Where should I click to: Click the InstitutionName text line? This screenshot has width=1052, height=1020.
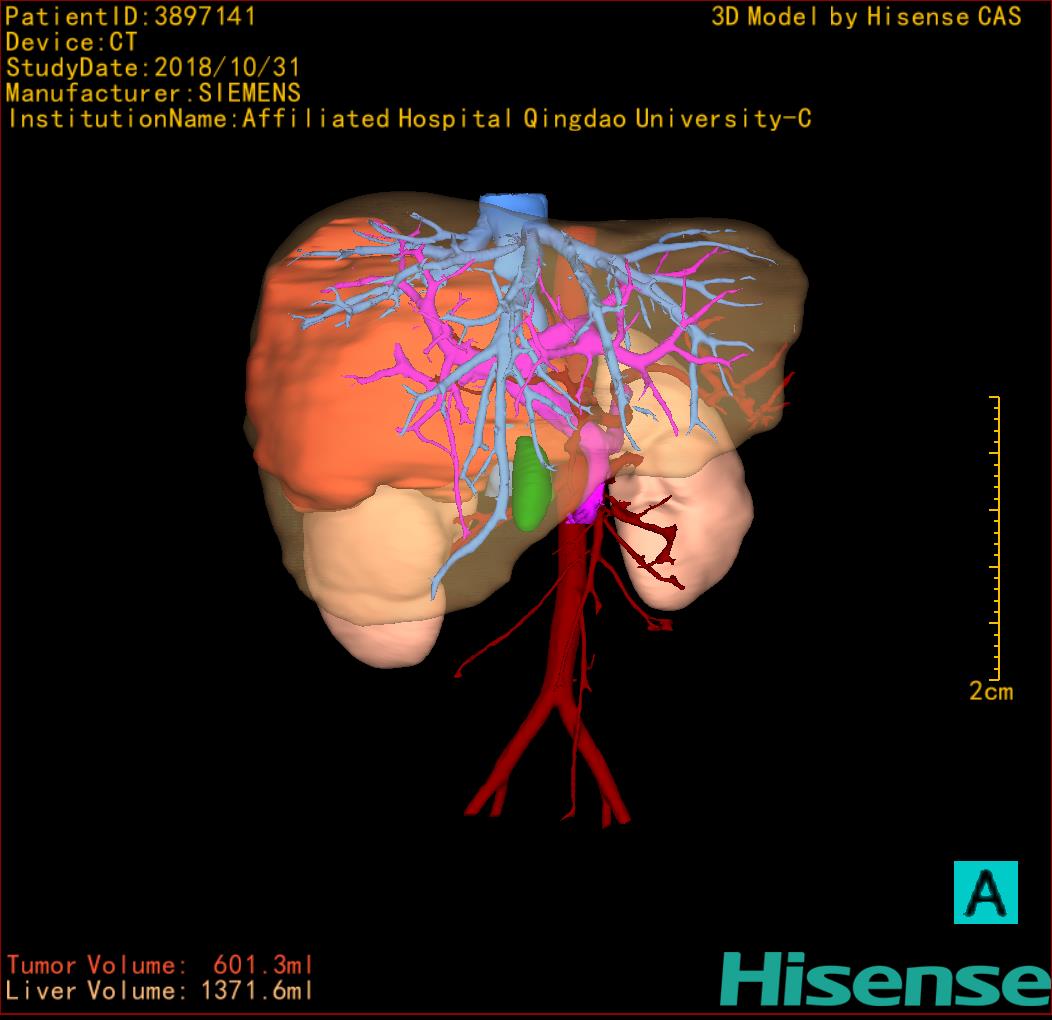(408, 119)
